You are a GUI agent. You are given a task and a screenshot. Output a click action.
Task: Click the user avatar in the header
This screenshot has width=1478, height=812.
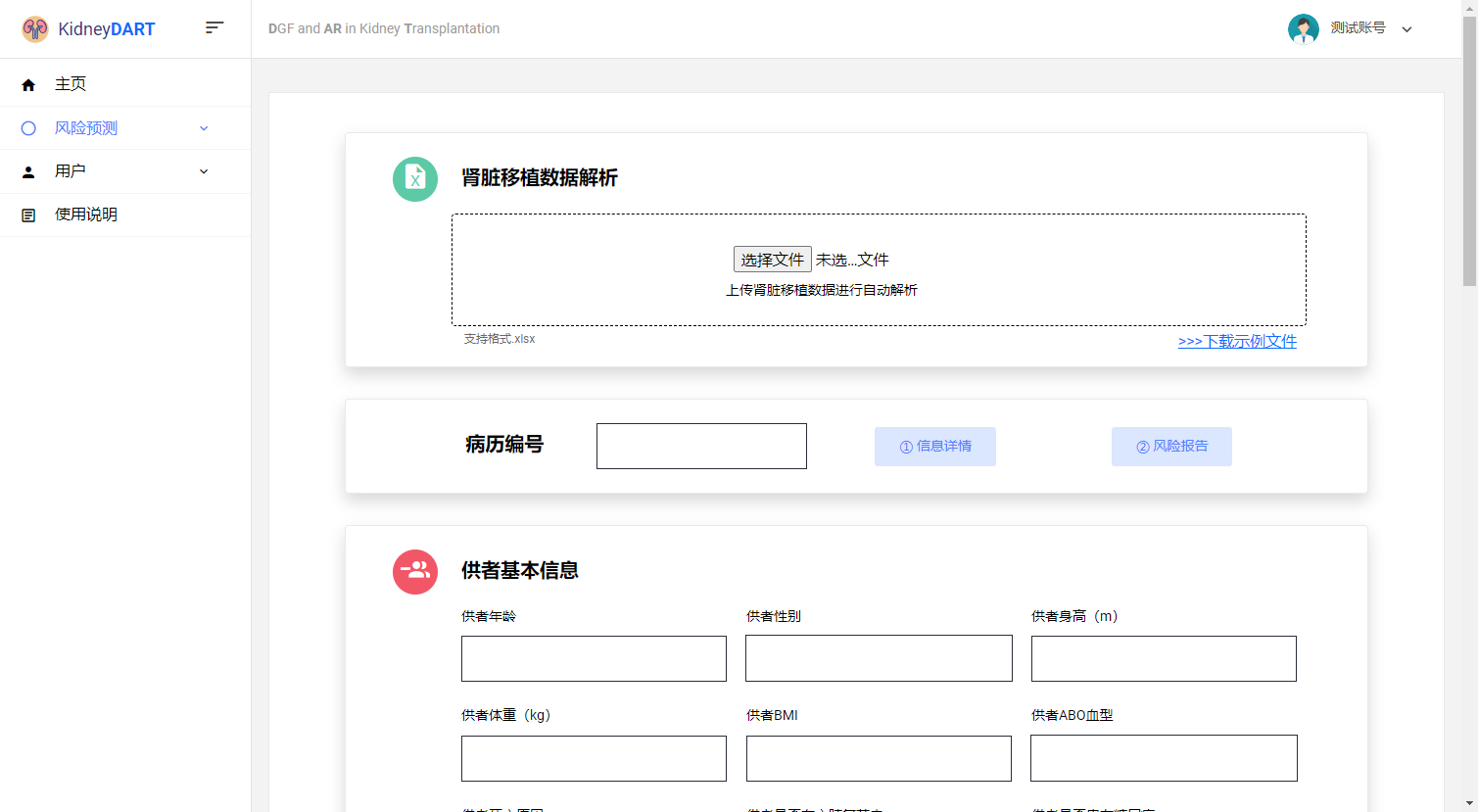coord(1303,29)
